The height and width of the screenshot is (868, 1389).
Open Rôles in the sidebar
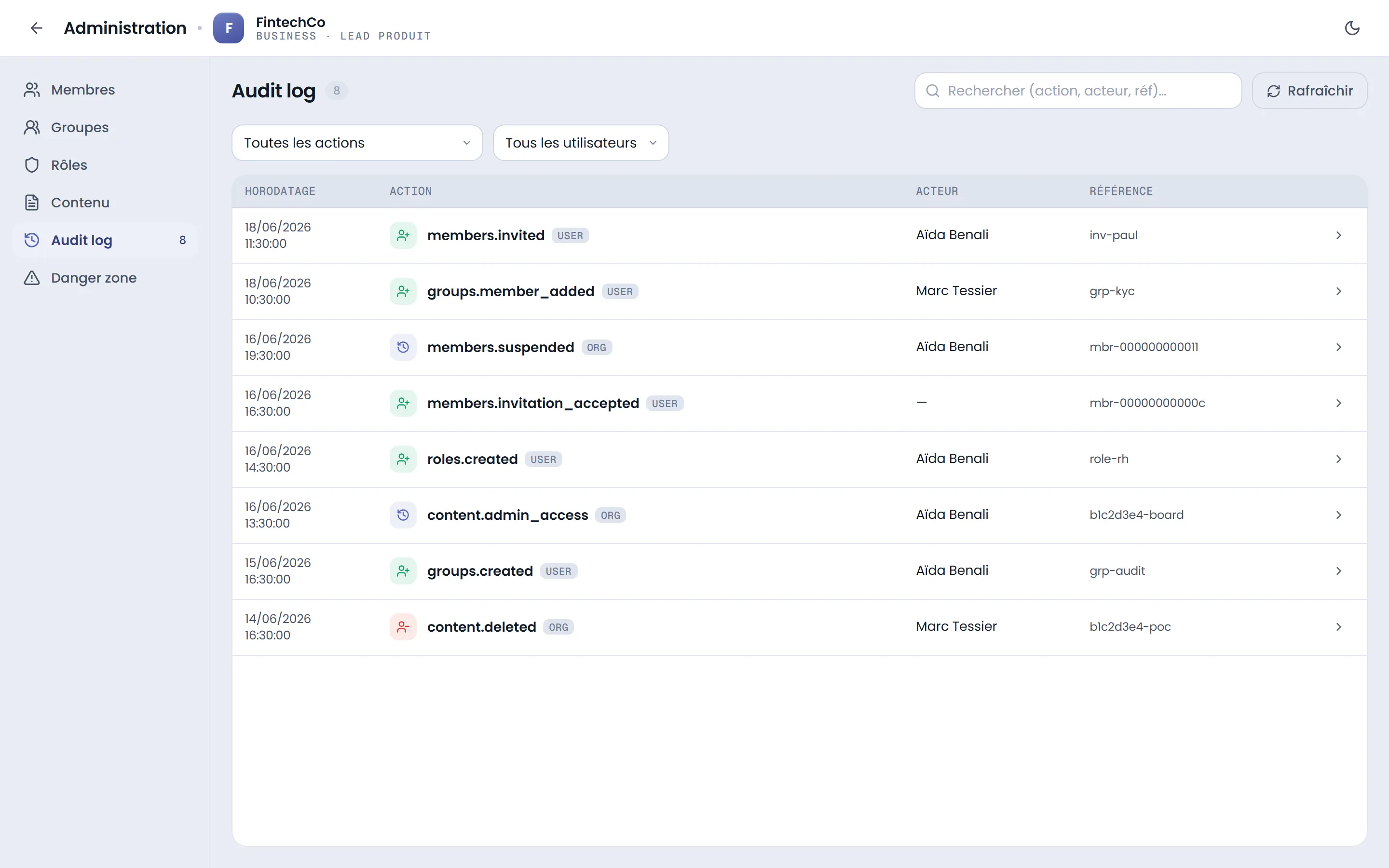(x=105, y=165)
